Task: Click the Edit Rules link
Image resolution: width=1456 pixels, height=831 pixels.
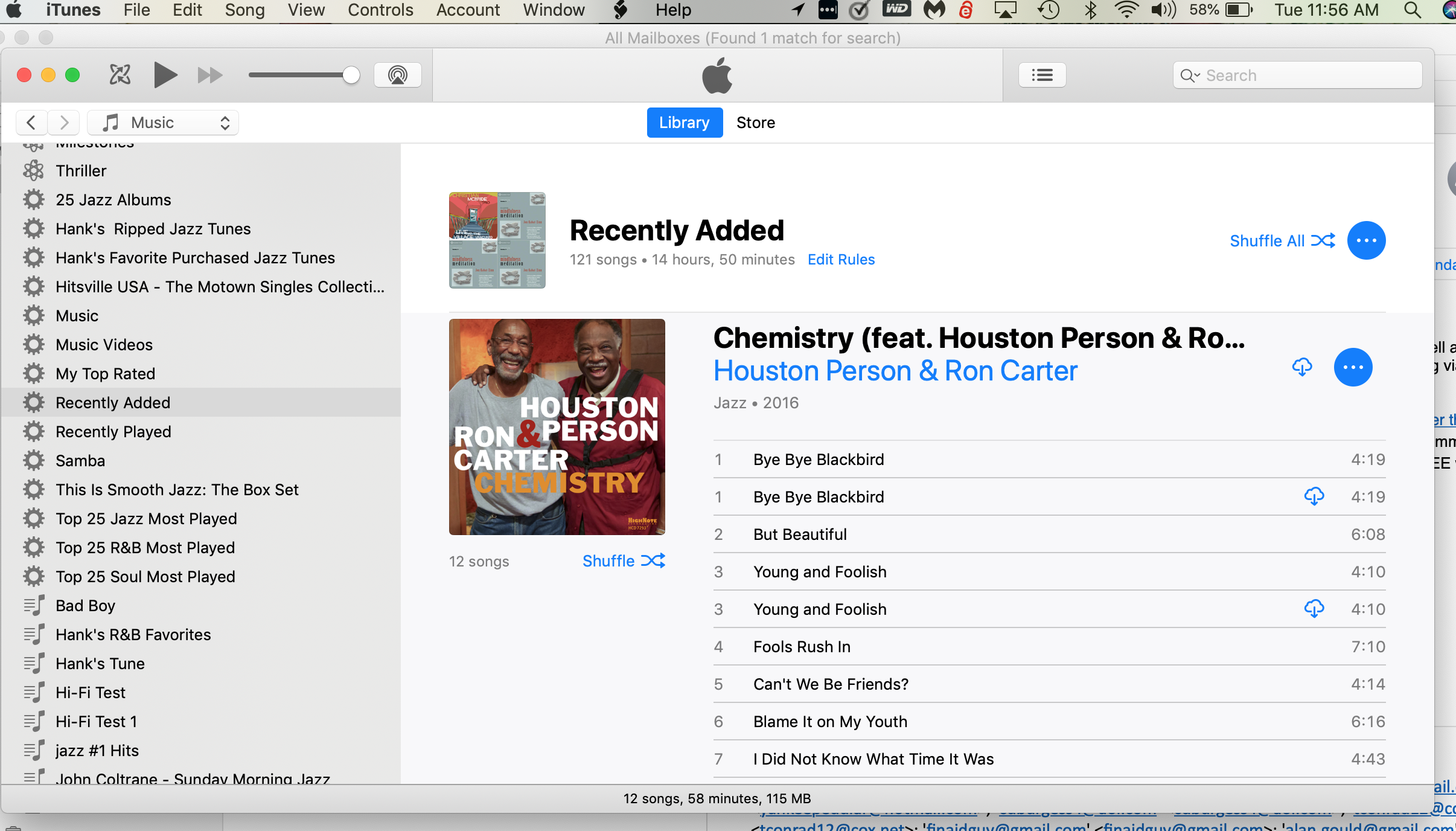Action: click(x=841, y=260)
